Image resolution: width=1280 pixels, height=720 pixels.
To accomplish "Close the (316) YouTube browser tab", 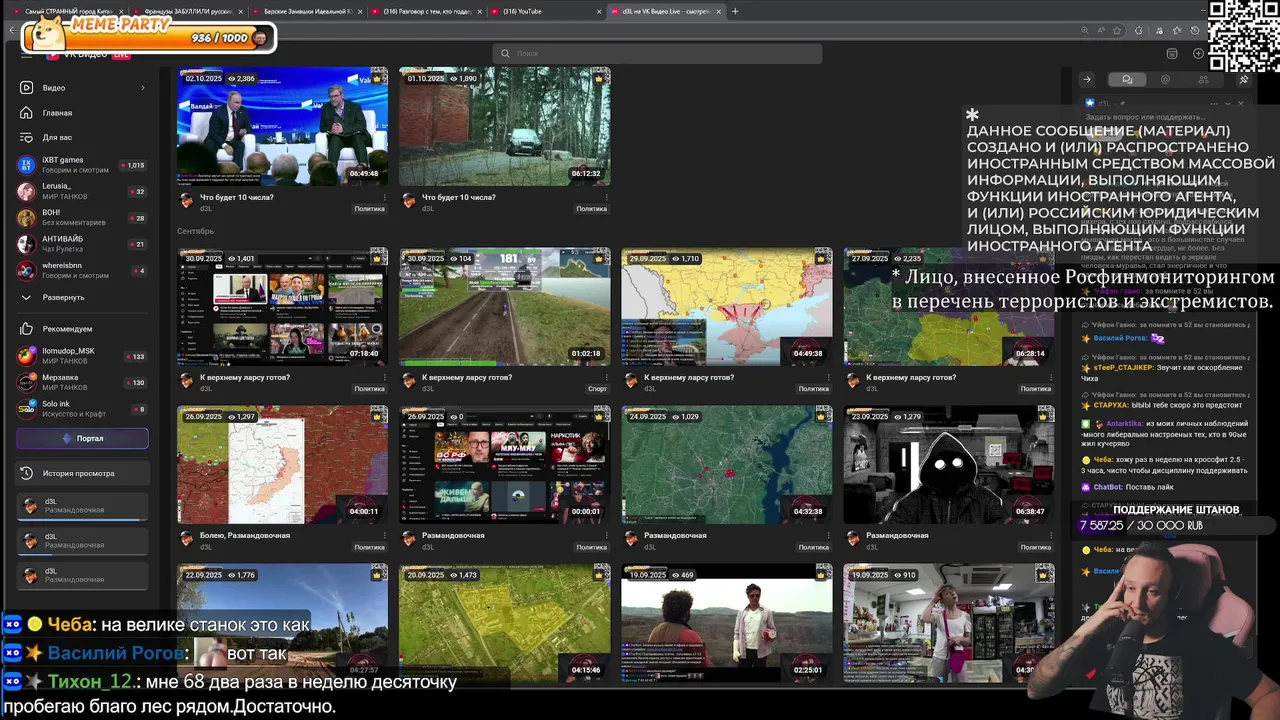I will (x=599, y=12).
